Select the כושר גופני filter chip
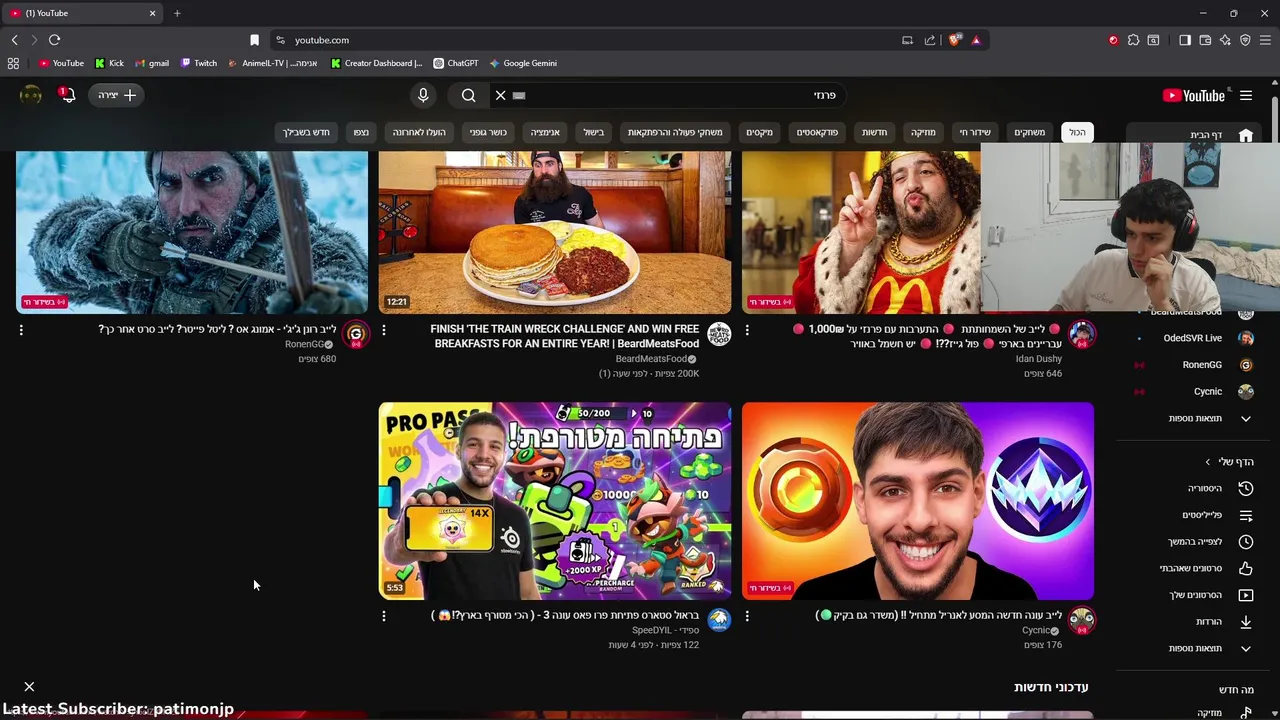1280x720 pixels. pyautogui.click(x=488, y=132)
